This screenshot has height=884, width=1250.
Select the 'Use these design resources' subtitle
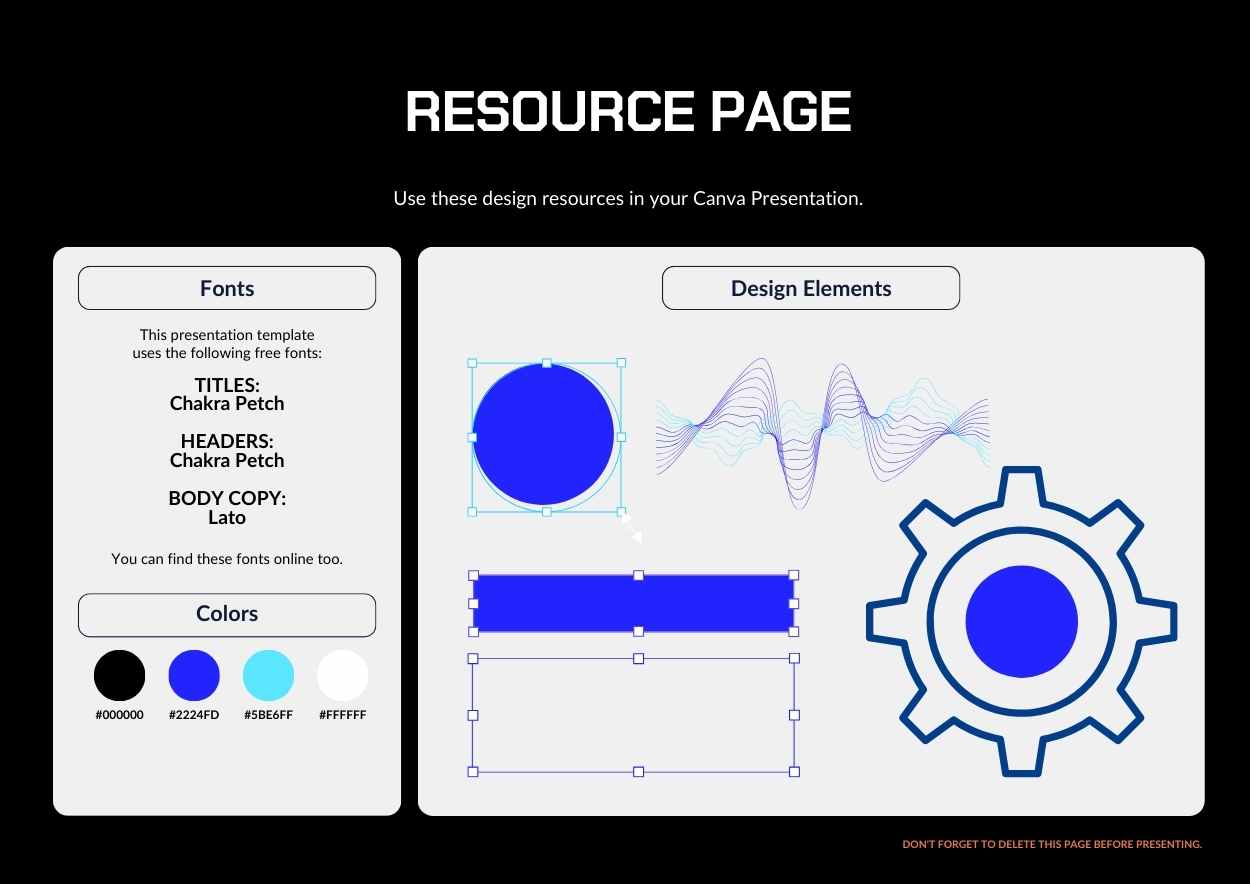coord(628,198)
